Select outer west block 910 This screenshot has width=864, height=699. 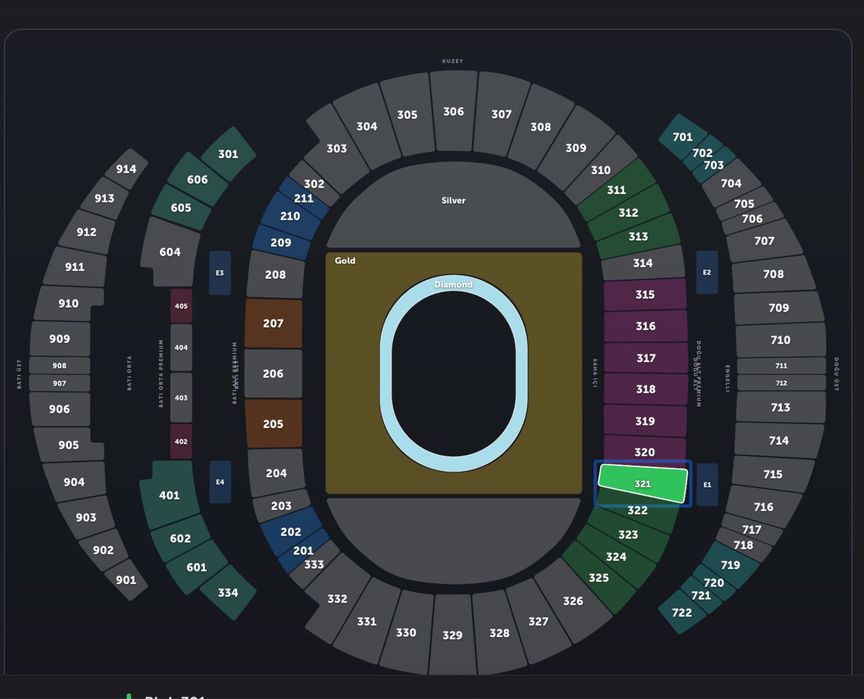point(68,304)
